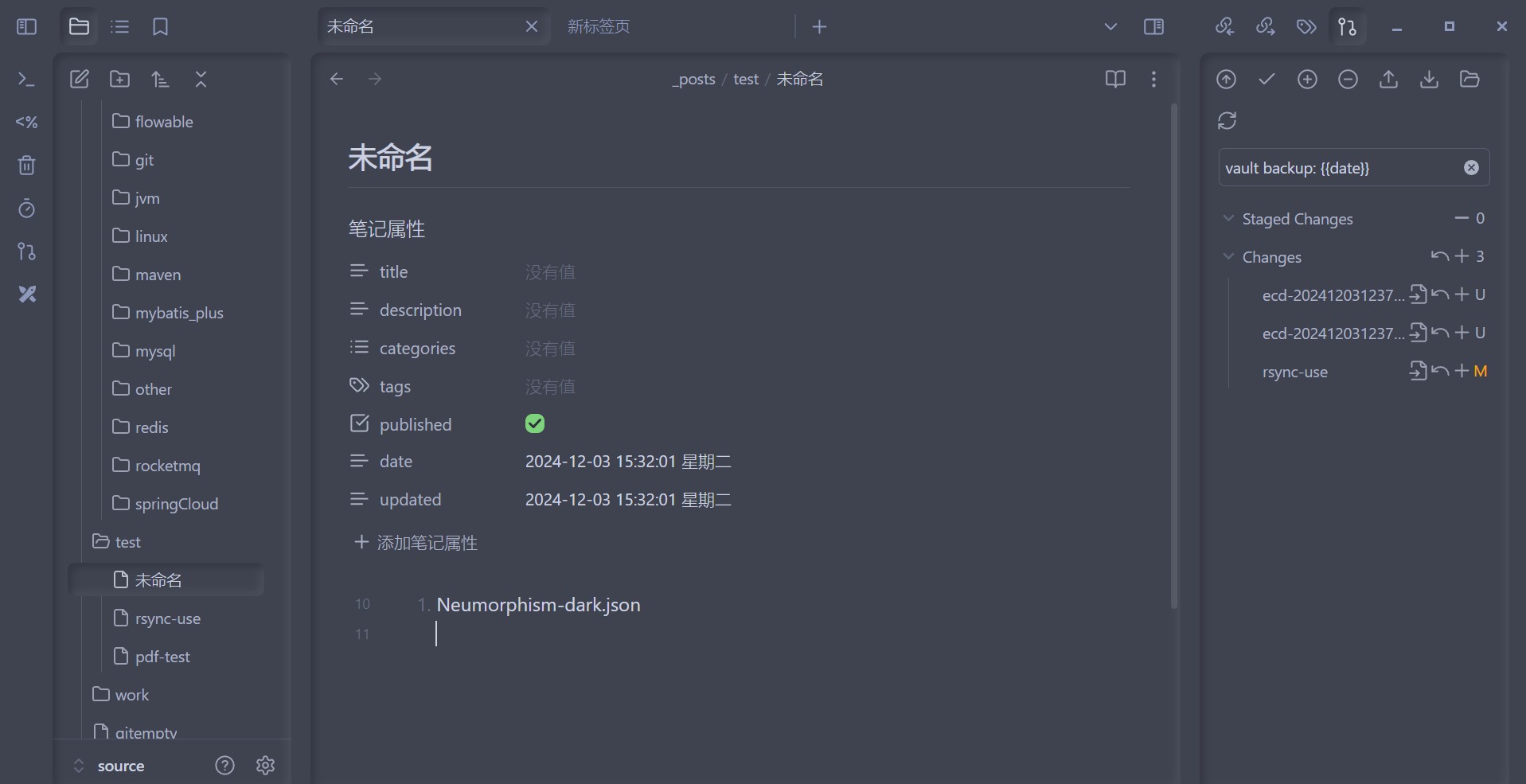1526x784 pixels.
Task: Click the Git push arrow icon
Action: pyautogui.click(x=1388, y=79)
